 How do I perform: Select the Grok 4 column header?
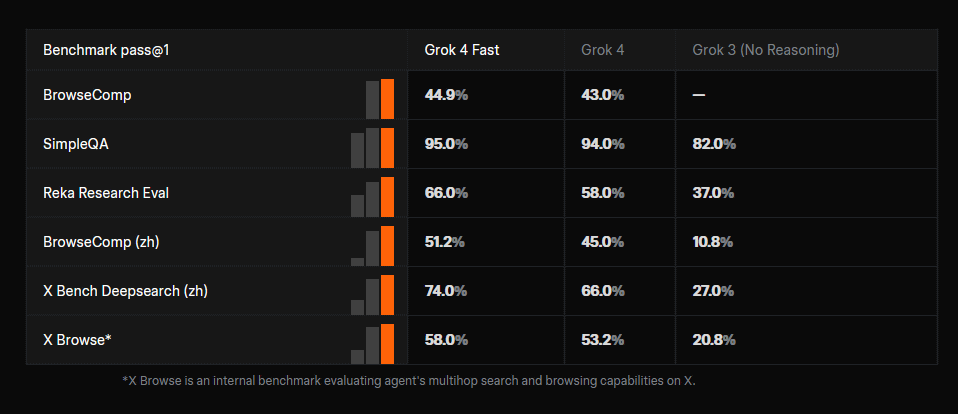[603, 50]
